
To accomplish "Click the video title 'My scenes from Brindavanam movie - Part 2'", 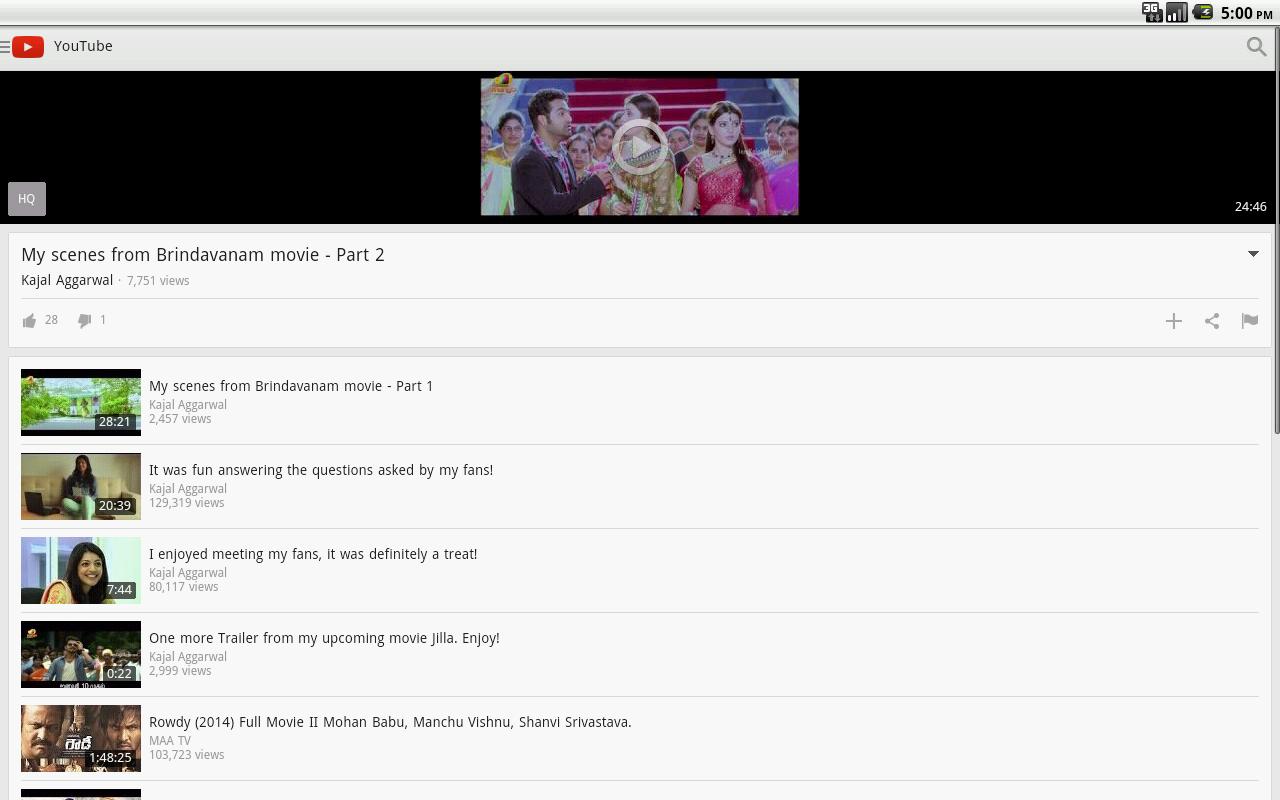I will (x=203, y=255).
